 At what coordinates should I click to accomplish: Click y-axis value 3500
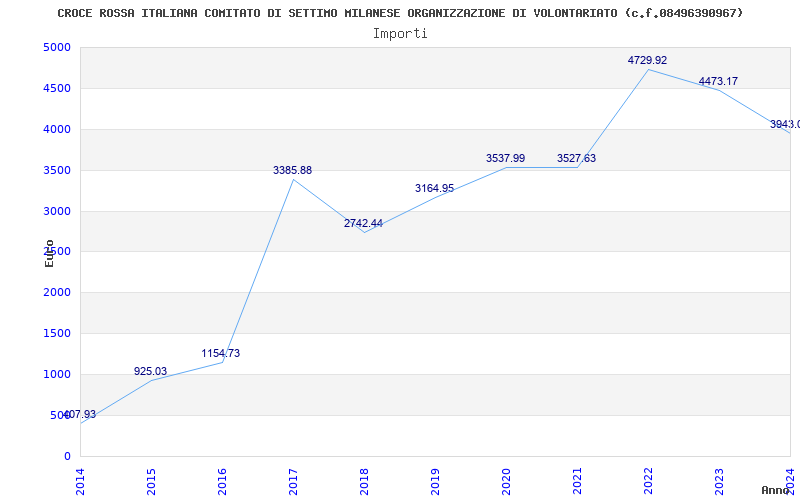point(57,170)
